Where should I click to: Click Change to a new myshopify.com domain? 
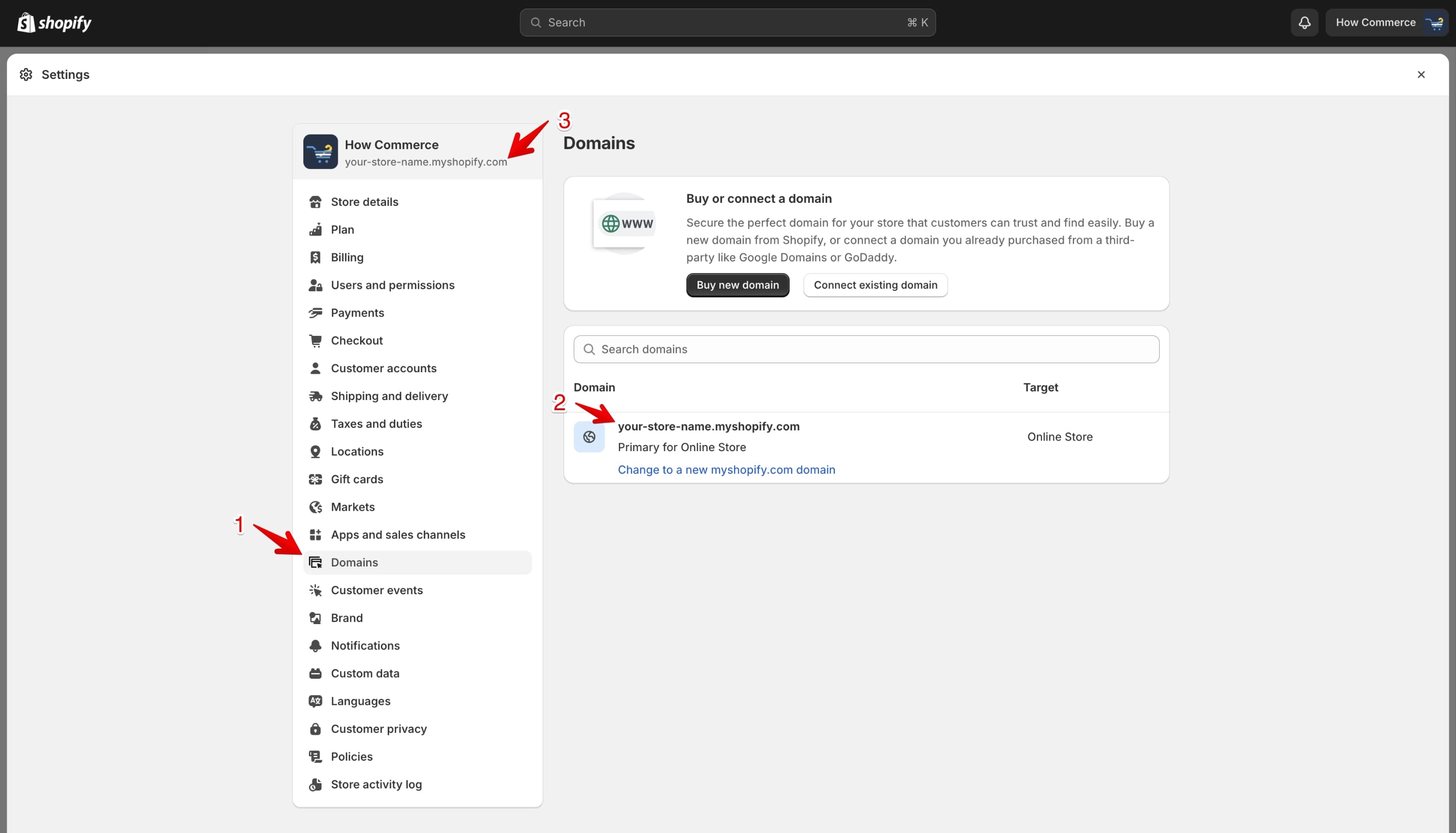pos(726,470)
